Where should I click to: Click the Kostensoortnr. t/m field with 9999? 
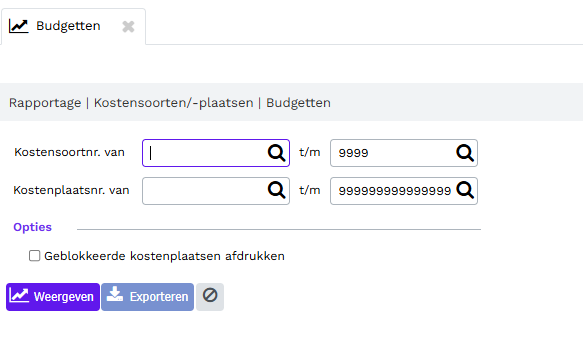pyautogui.click(x=393, y=153)
